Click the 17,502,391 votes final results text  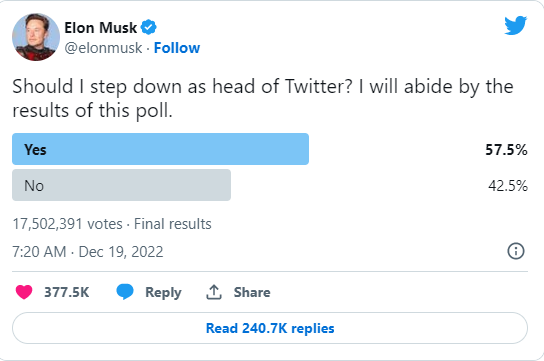coord(112,224)
